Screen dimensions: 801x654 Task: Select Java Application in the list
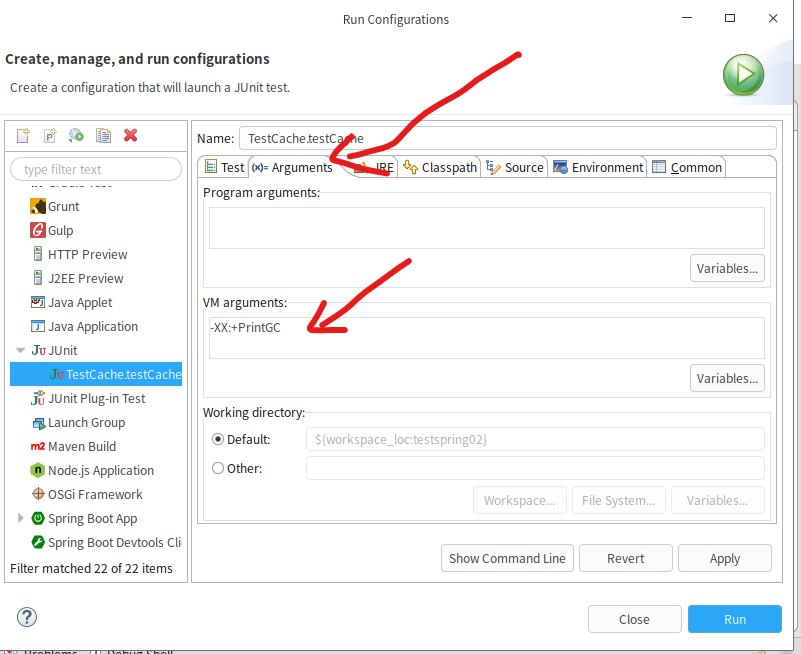93,326
